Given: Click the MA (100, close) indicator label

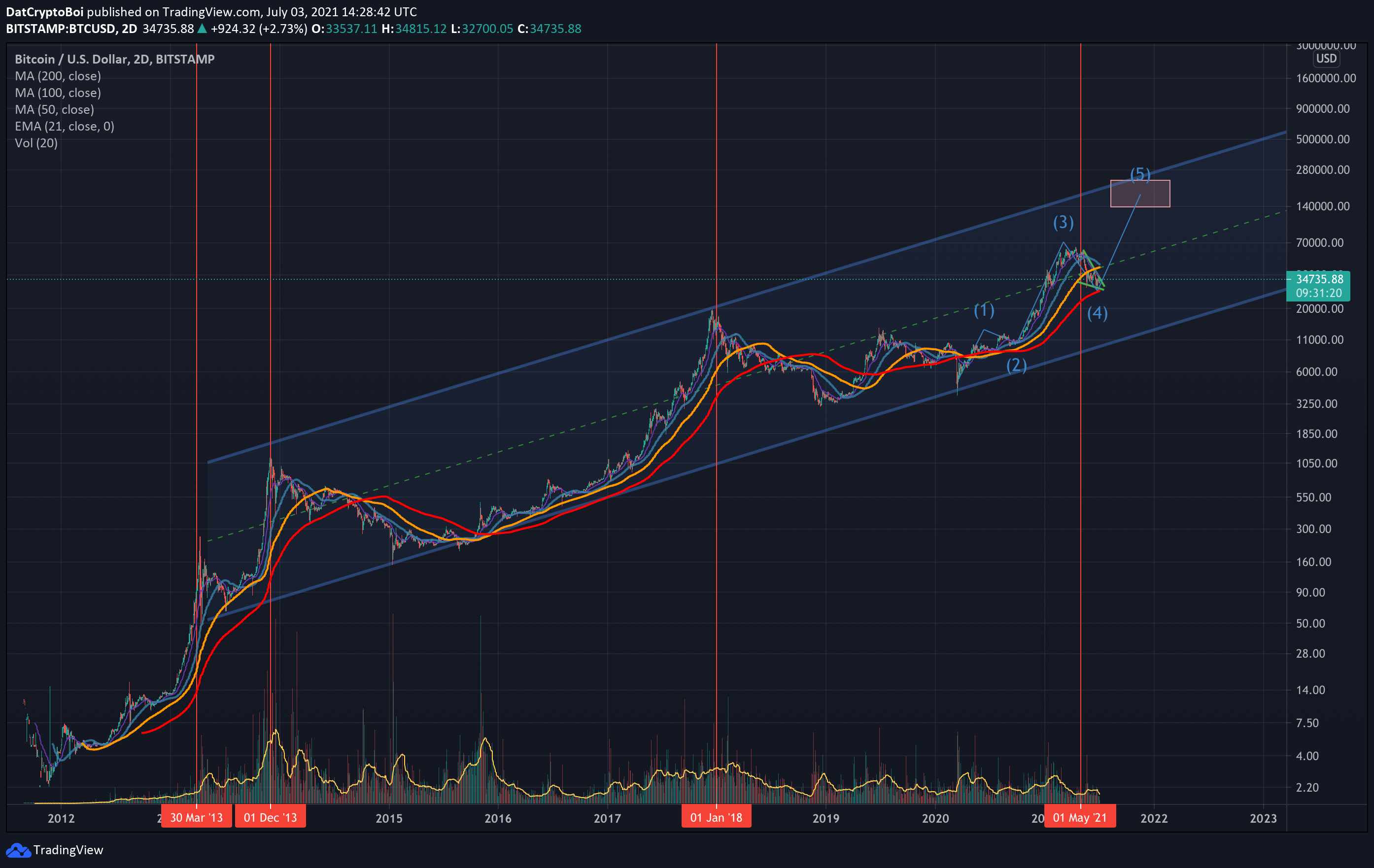Looking at the screenshot, I should click(x=58, y=93).
